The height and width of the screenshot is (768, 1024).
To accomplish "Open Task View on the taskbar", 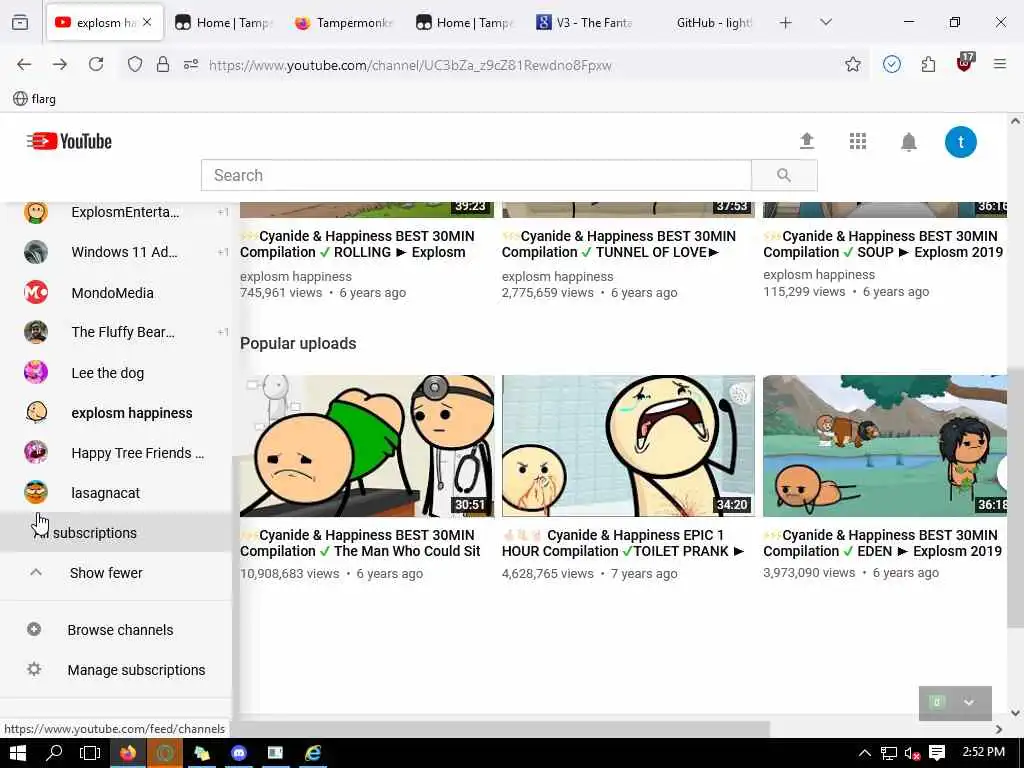I will pos(89,753).
